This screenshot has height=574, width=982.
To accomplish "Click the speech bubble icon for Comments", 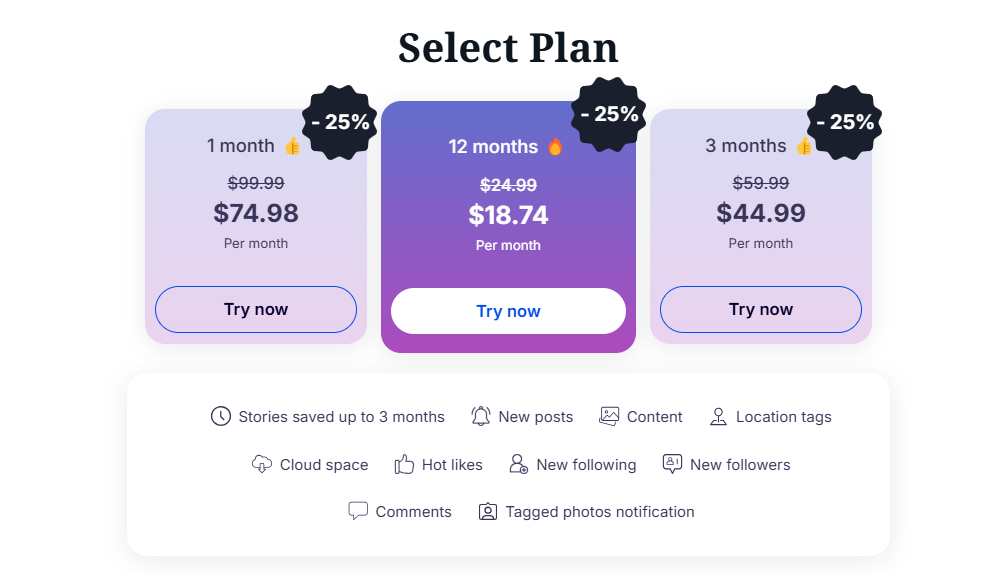I will tap(358, 511).
